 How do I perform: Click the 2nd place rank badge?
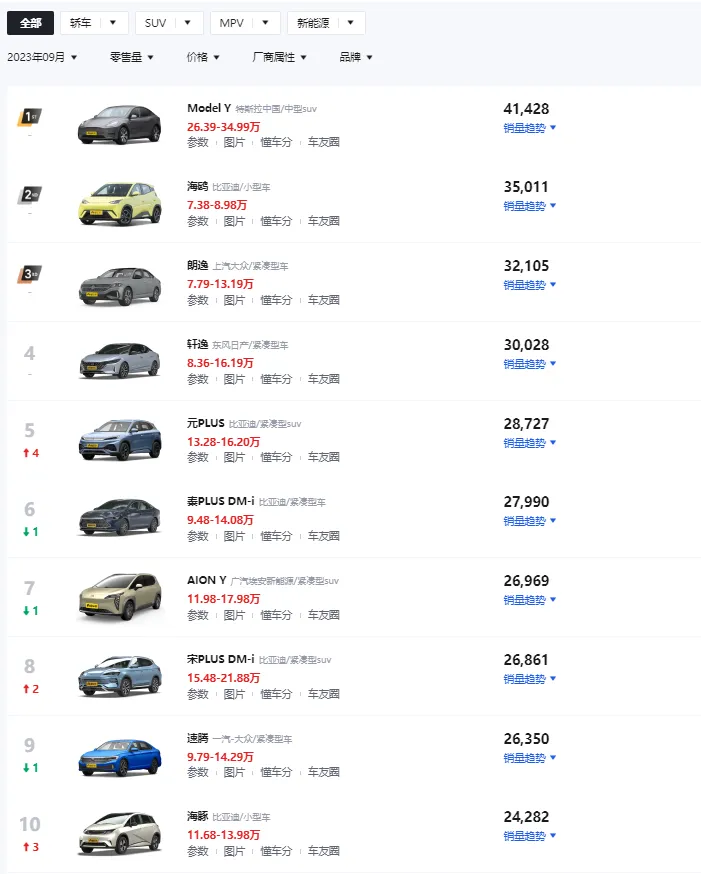(x=30, y=195)
